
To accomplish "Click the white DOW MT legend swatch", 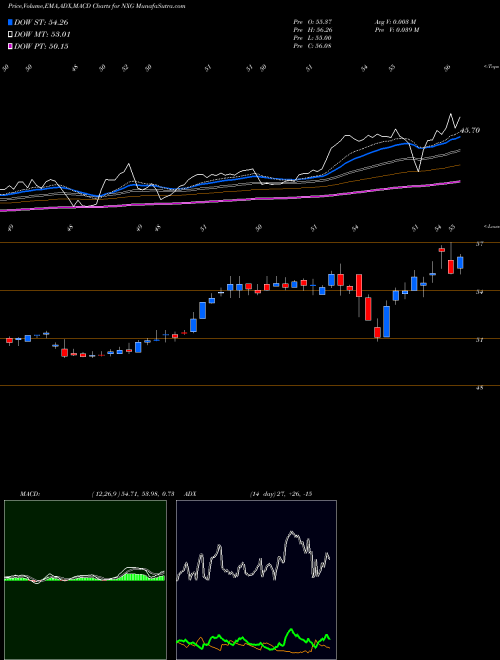I will [10, 35].
